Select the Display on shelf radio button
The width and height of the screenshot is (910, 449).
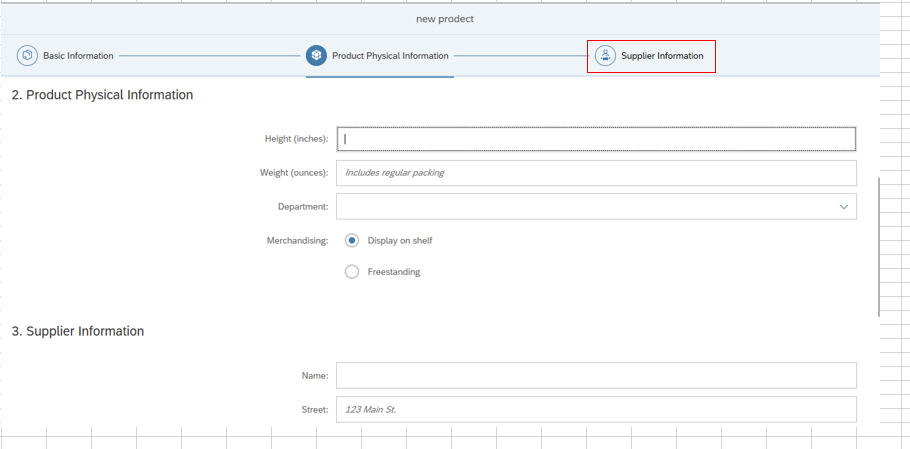tap(352, 240)
